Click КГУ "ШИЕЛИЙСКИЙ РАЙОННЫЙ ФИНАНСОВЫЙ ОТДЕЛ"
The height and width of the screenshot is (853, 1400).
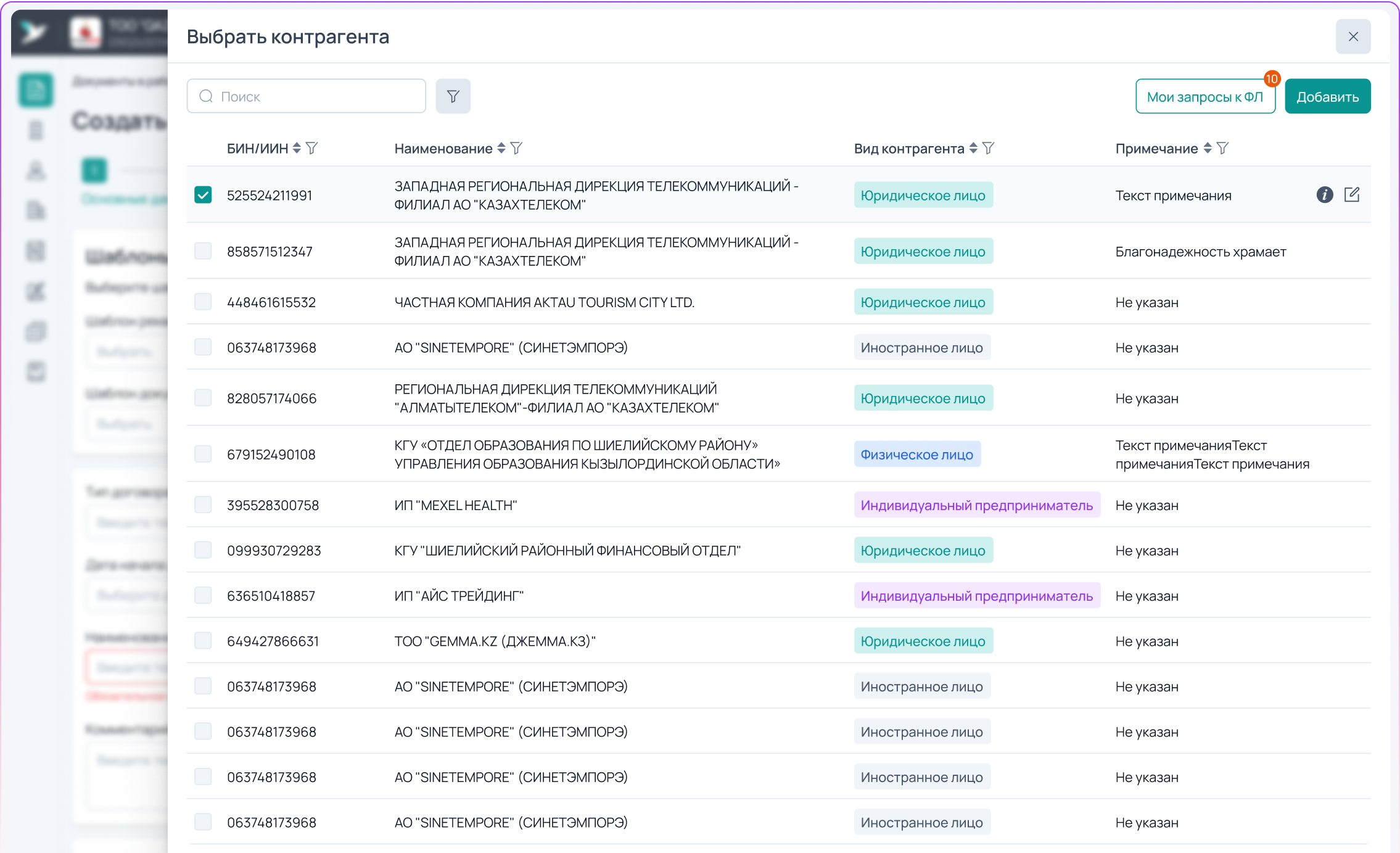point(567,551)
